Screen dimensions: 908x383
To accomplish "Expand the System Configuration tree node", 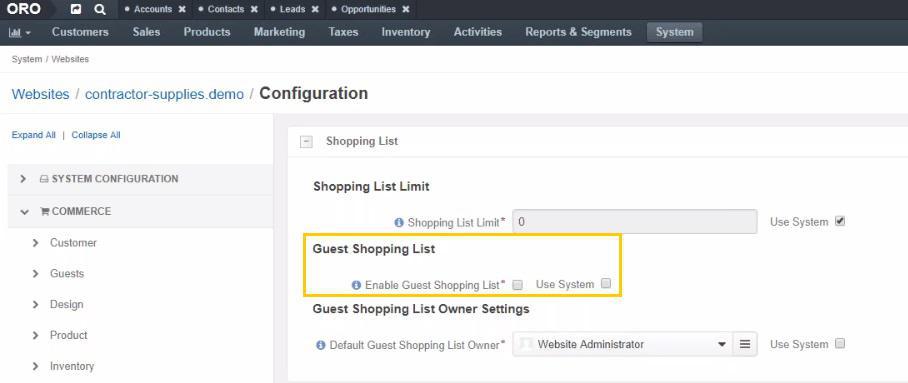I will (x=23, y=179).
